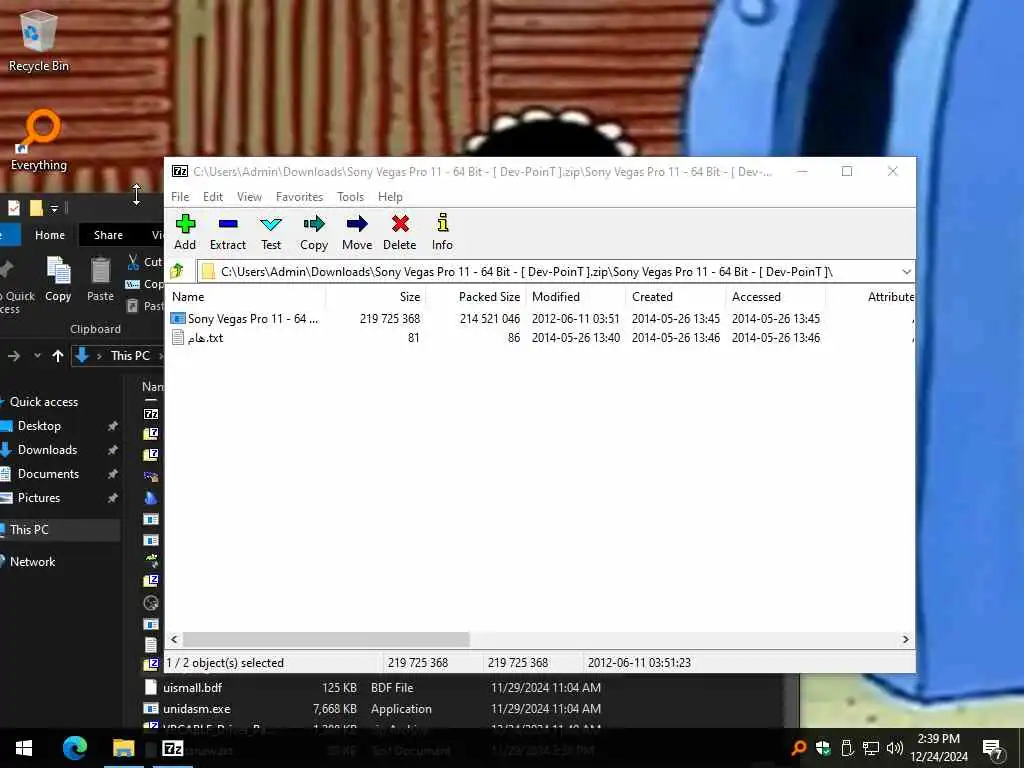Open the Help menu

[x=390, y=197]
